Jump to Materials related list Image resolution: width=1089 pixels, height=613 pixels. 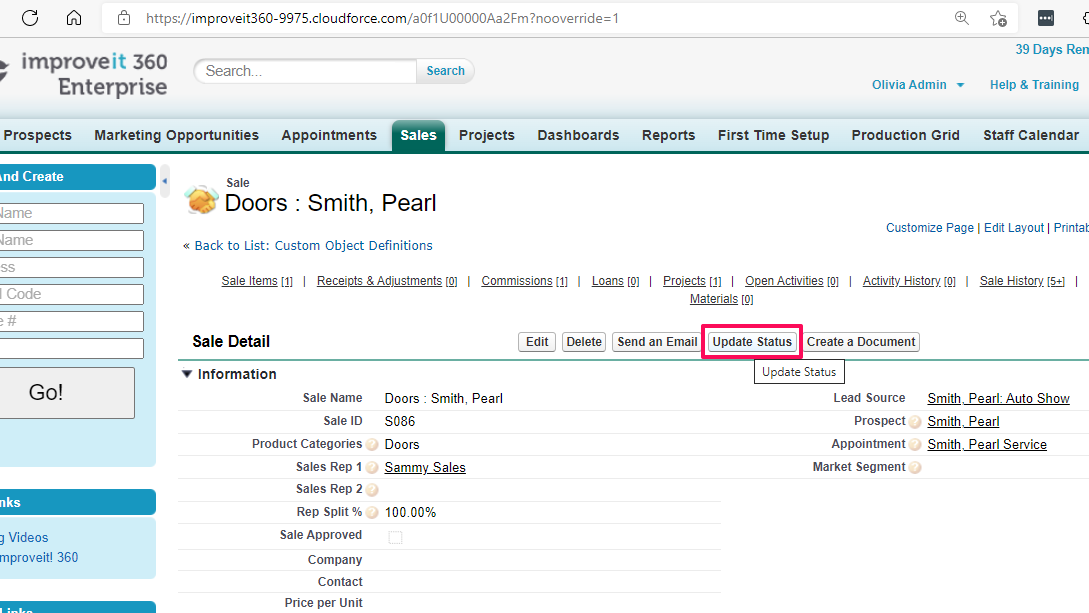click(722, 299)
